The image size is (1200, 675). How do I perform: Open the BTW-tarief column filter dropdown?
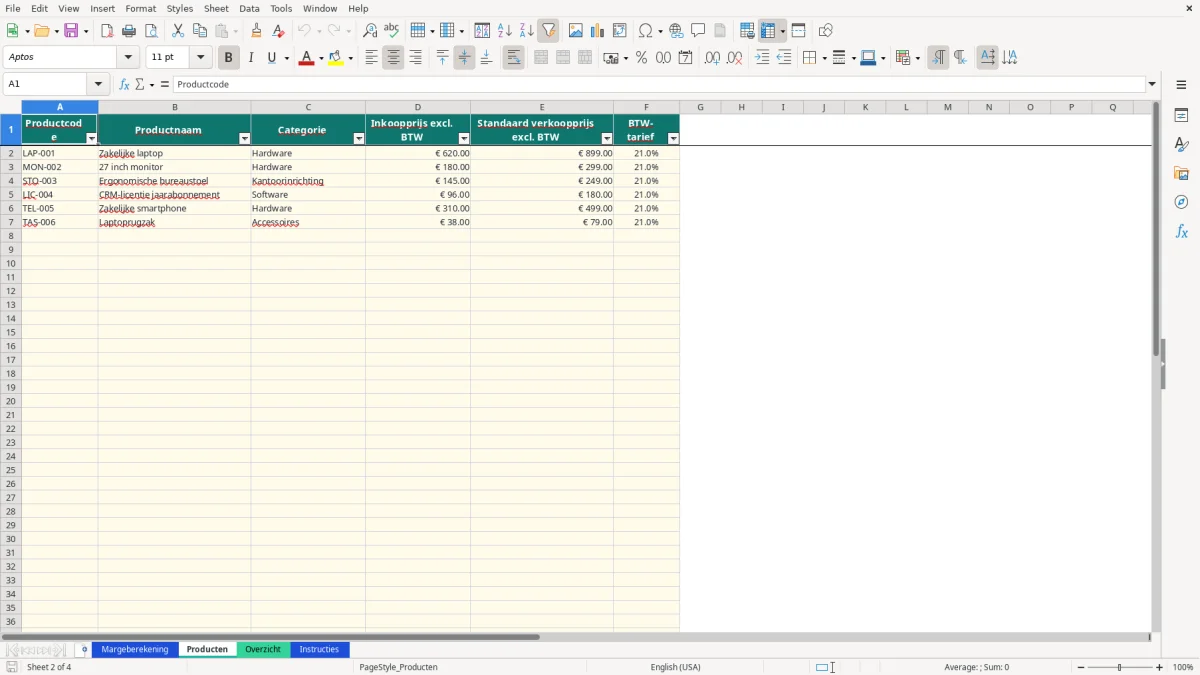(x=673, y=138)
